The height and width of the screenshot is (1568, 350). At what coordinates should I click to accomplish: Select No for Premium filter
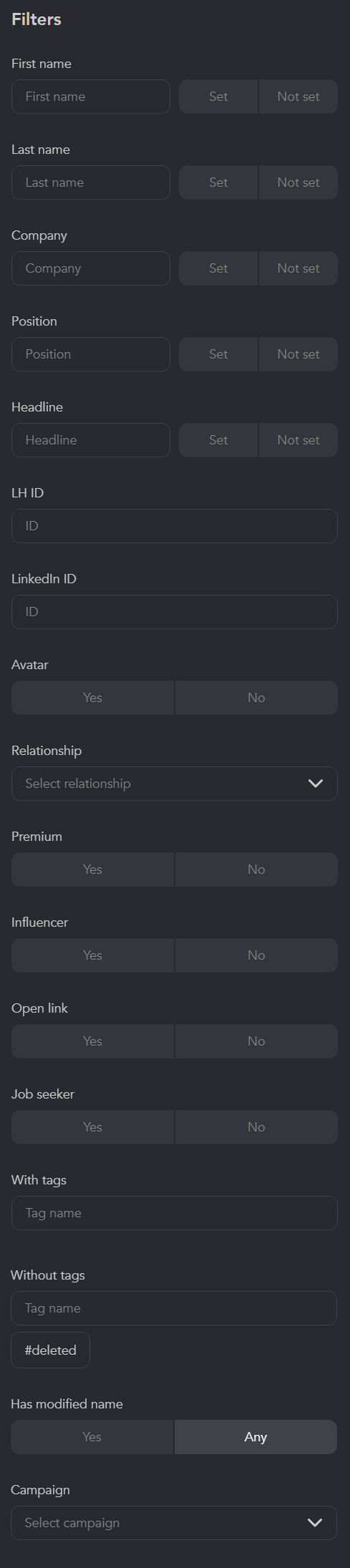click(x=256, y=870)
